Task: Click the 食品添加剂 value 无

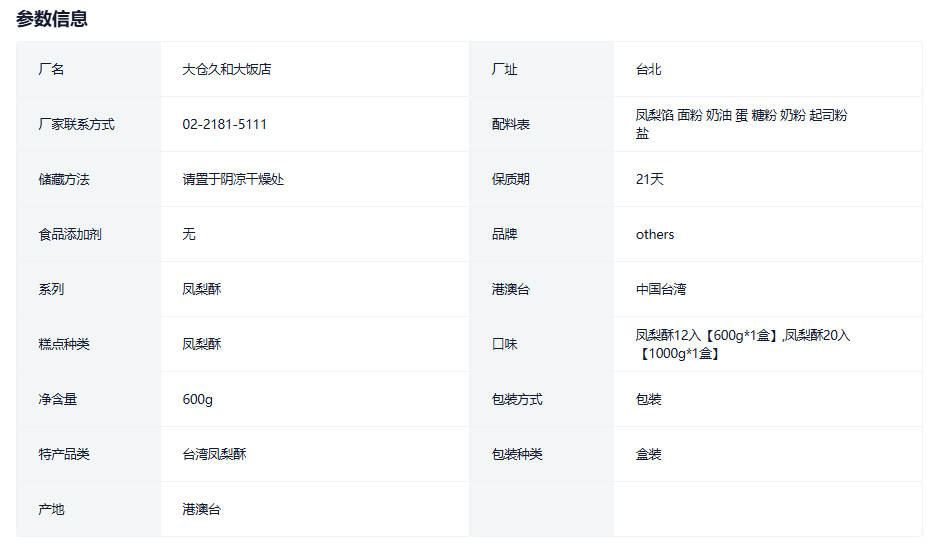Action: pos(189,235)
